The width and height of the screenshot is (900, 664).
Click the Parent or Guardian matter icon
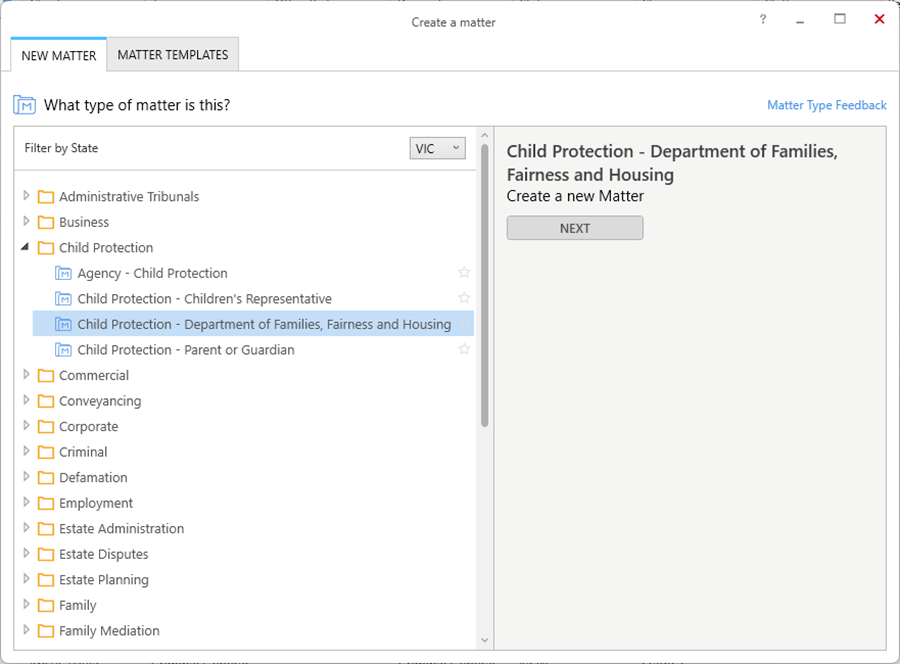(64, 350)
